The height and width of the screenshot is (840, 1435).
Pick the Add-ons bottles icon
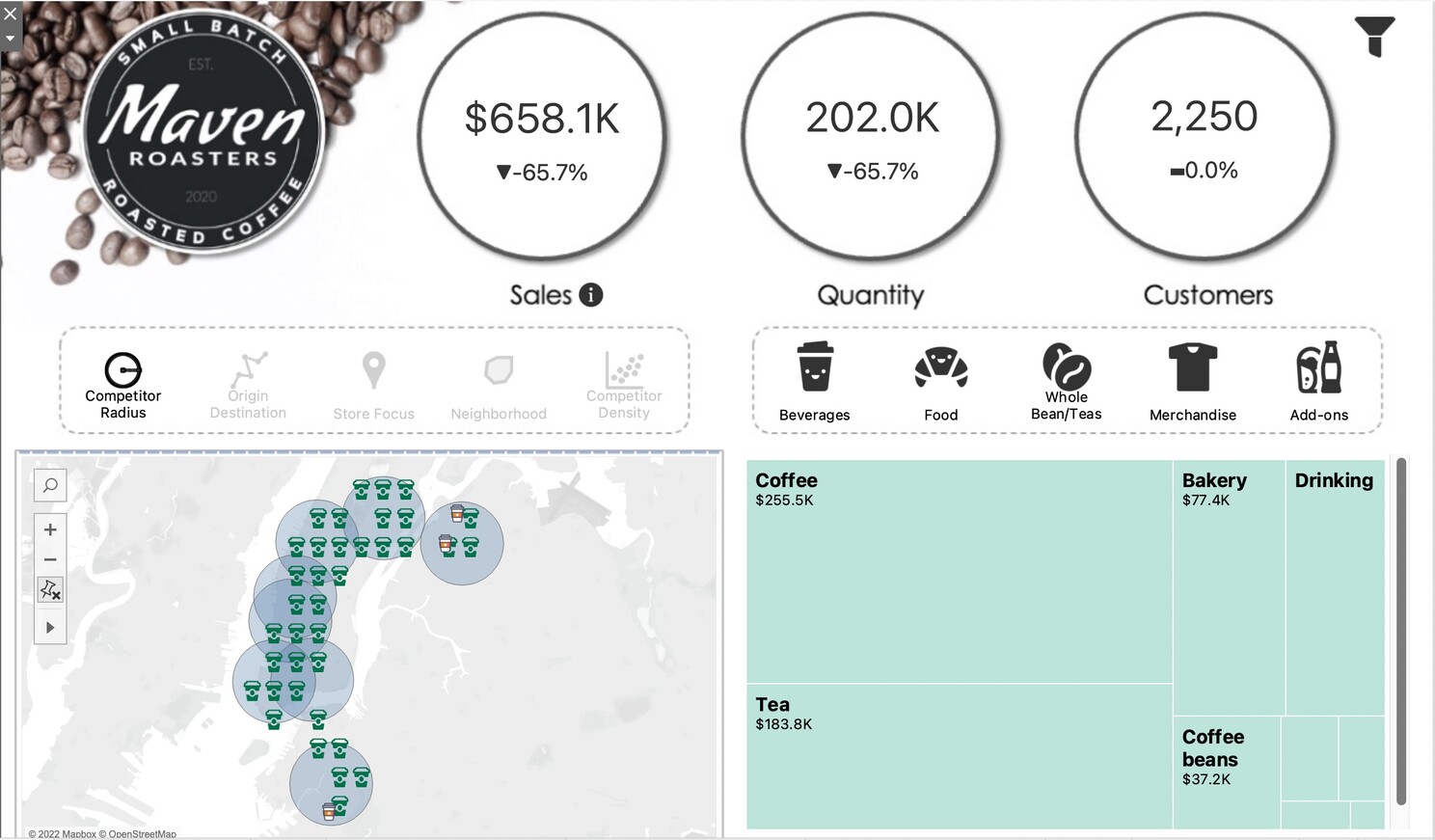[1318, 367]
